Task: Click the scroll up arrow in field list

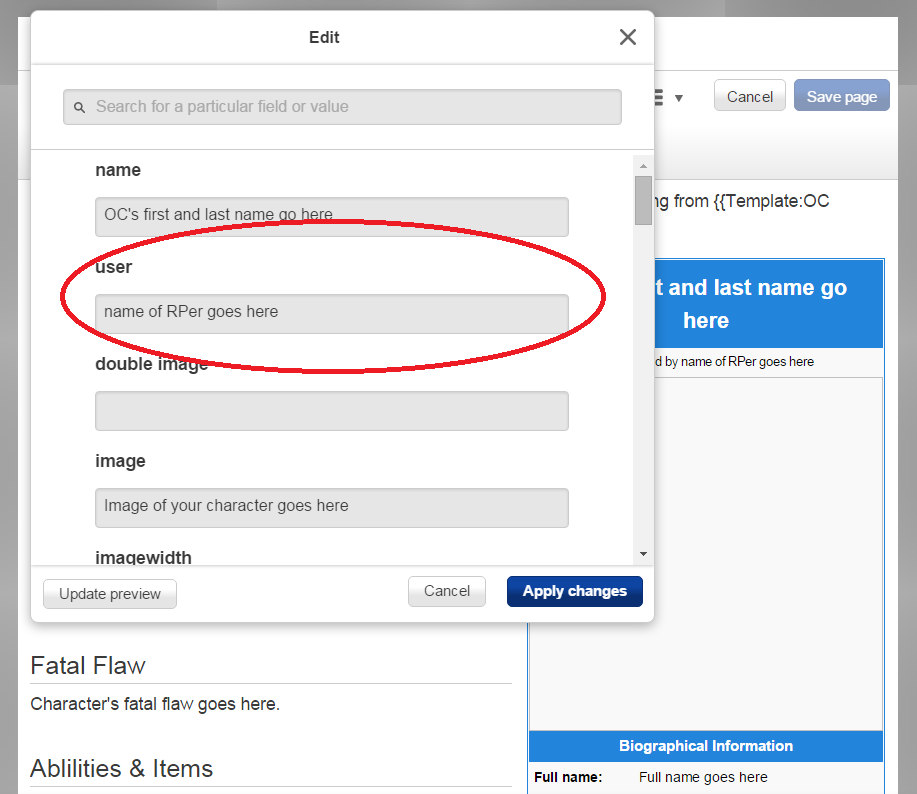Action: point(643,166)
